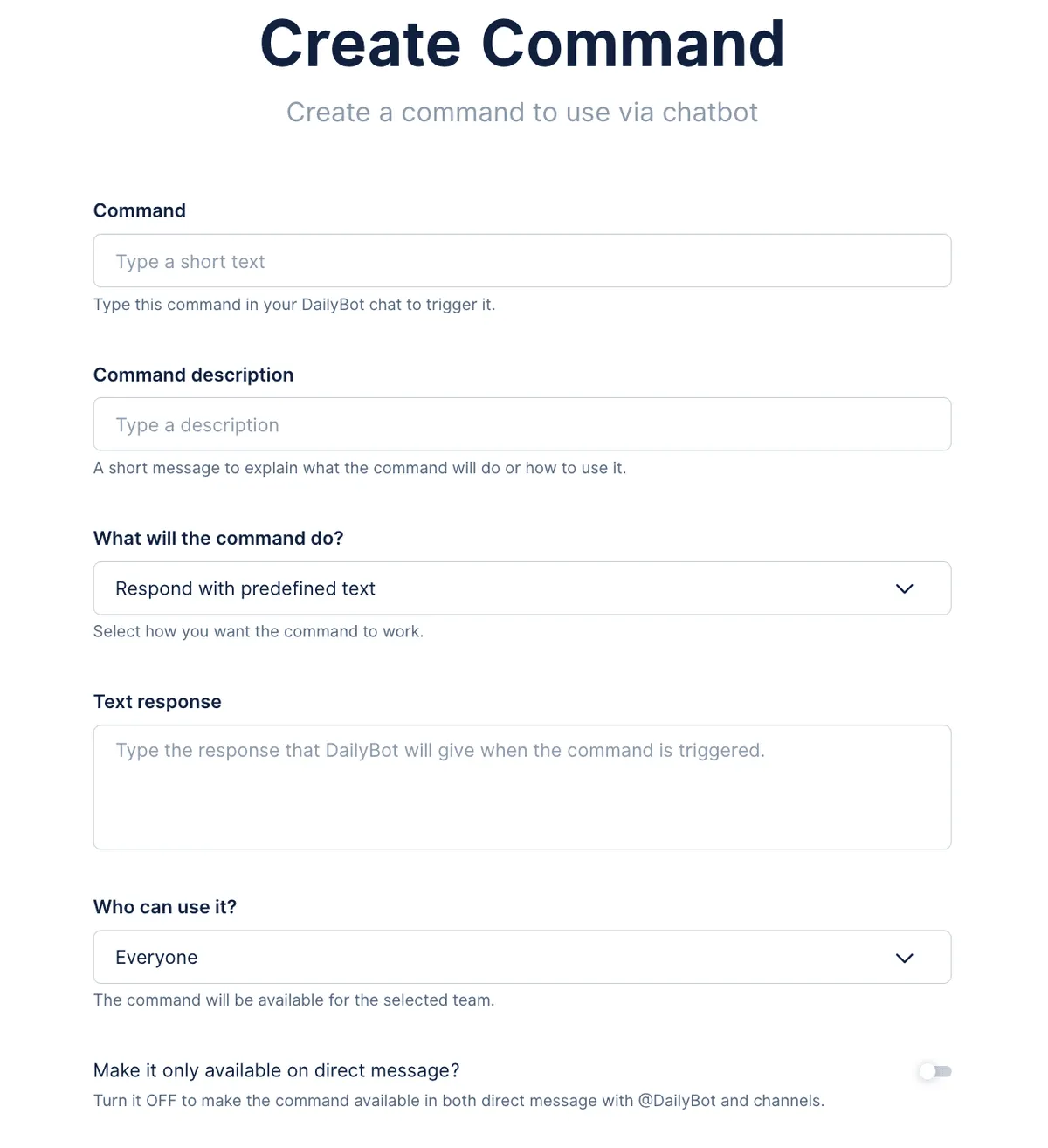Click the 'Command' field label
Screen dimensions: 1048x1148
tap(140, 210)
